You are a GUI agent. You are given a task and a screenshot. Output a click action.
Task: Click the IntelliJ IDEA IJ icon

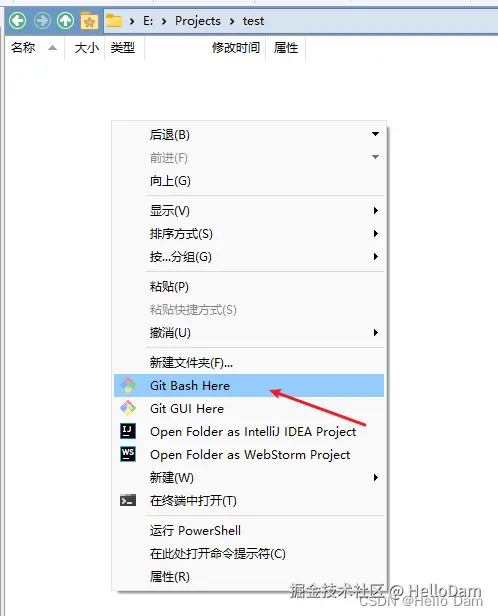pos(128,431)
